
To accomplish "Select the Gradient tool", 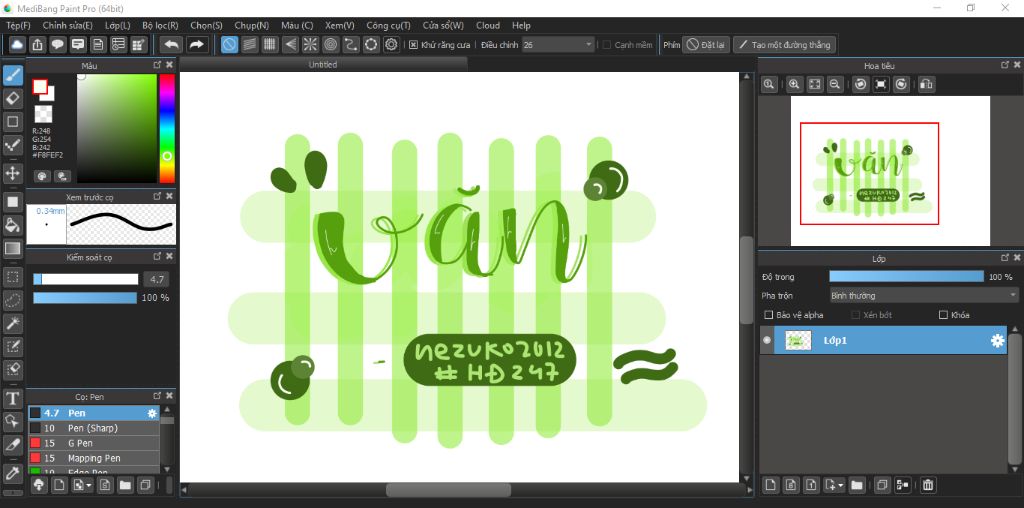I will (x=12, y=248).
